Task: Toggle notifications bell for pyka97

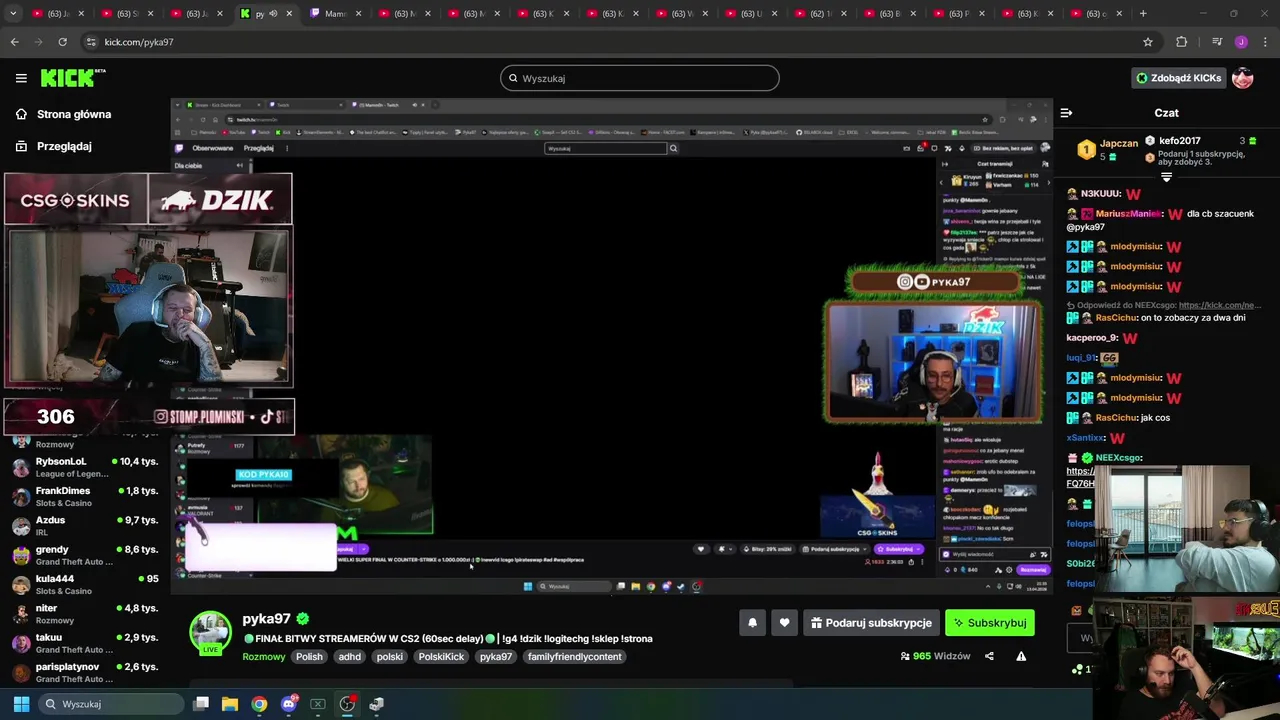Action: 752,623
